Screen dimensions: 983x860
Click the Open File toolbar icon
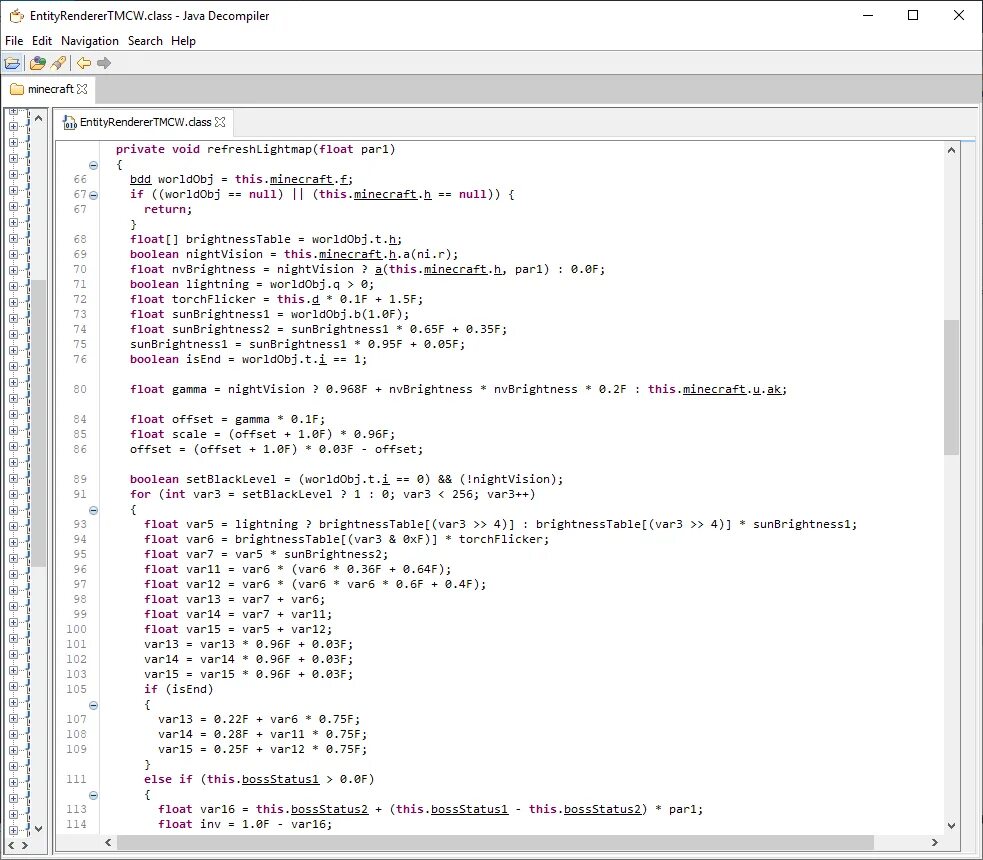coord(13,63)
